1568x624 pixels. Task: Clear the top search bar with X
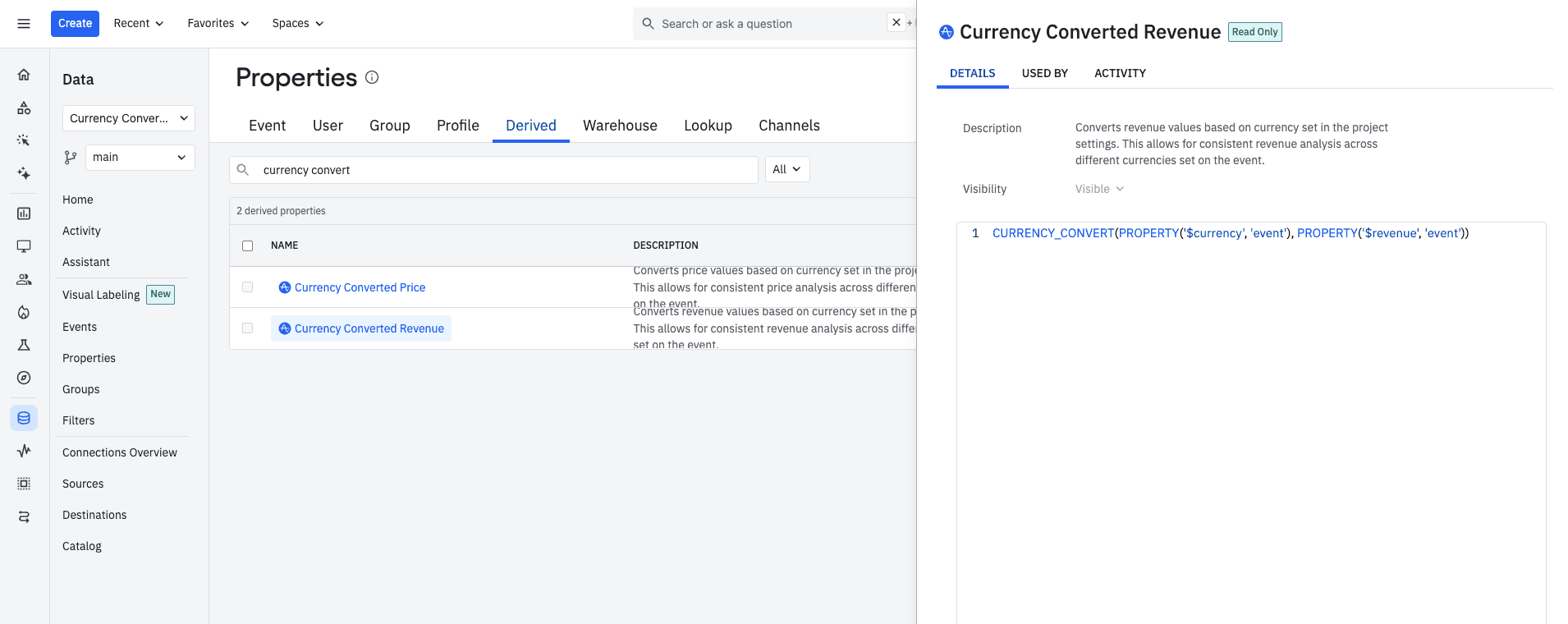pyautogui.click(x=896, y=23)
